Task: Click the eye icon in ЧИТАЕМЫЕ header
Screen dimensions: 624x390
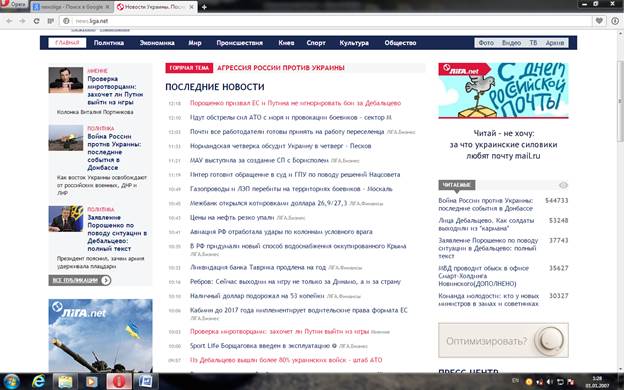Action: (563, 185)
